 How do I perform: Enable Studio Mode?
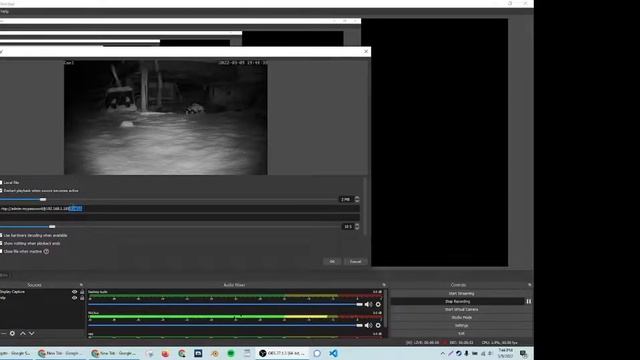[461, 317]
